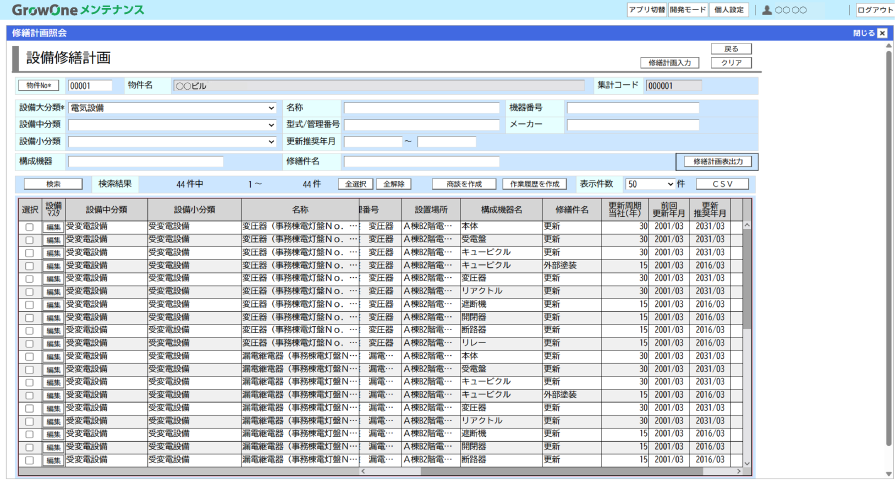Click 作業履歴を作成
The image size is (895, 485).
[534, 184]
